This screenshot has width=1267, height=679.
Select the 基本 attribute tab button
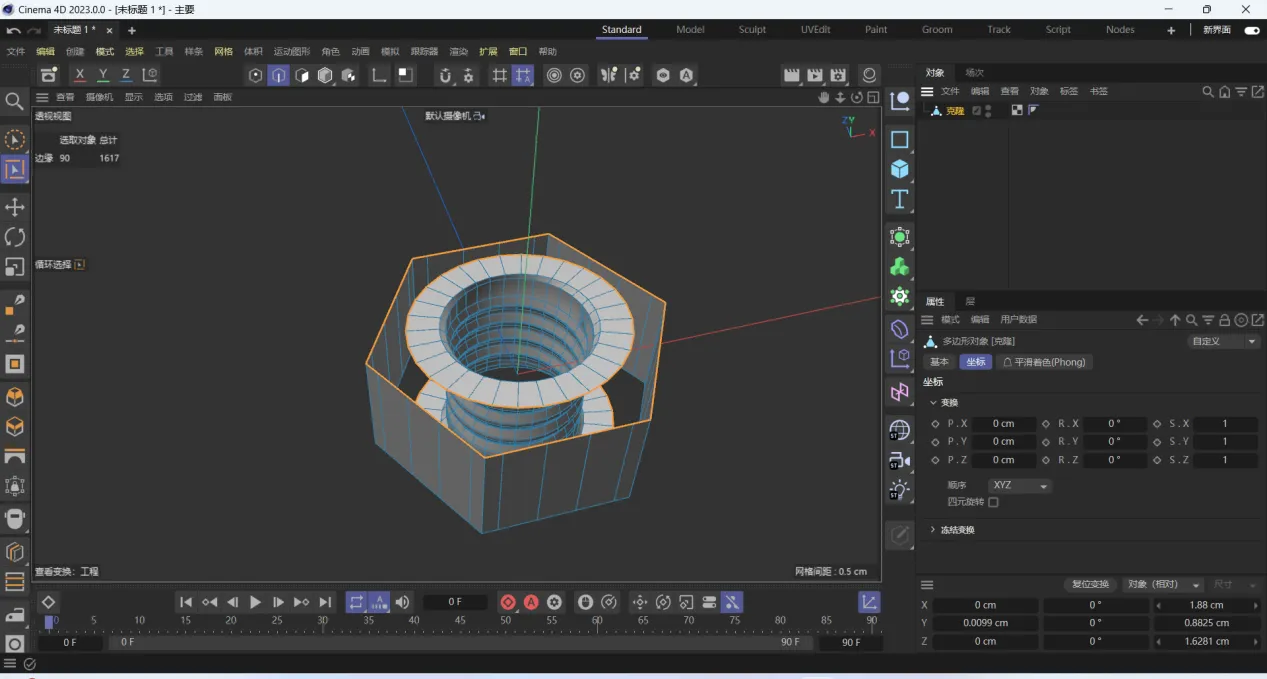coord(939,362)
